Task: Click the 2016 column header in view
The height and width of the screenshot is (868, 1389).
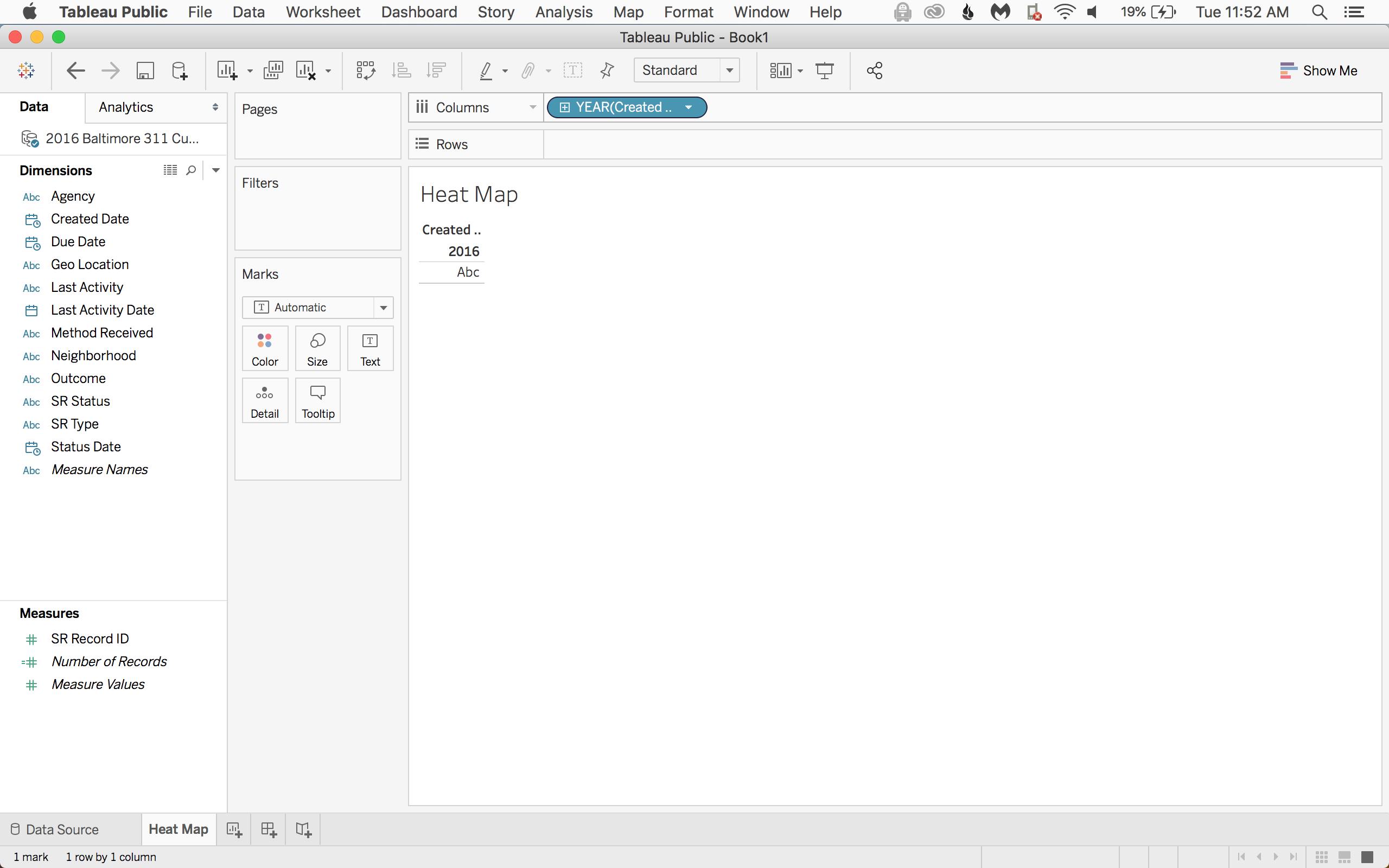Action: click(x=463, y=251)
